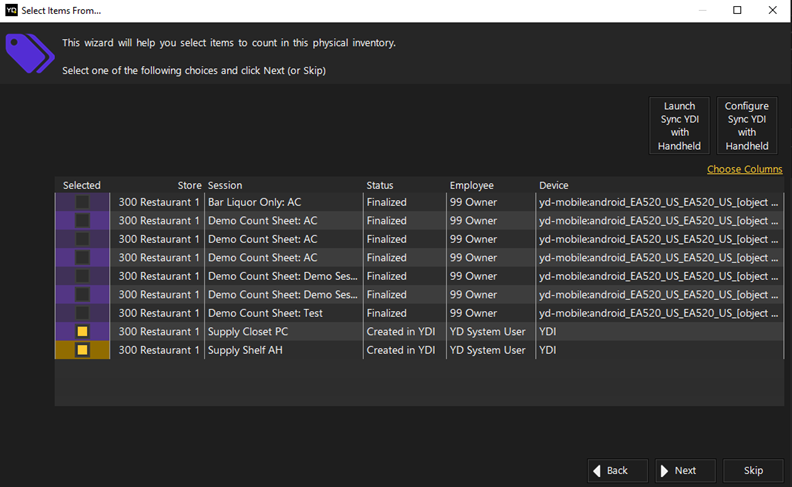This screenshot has width=792, height=487.
Task: Click the Store column header
Action: coord(189,185)
